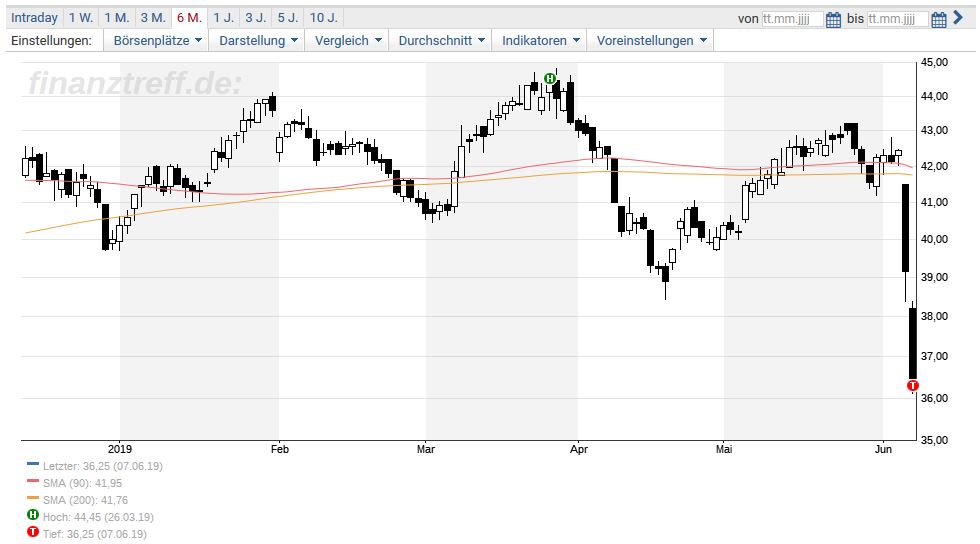Open the Indikatoren dropdown

[540, 41]
